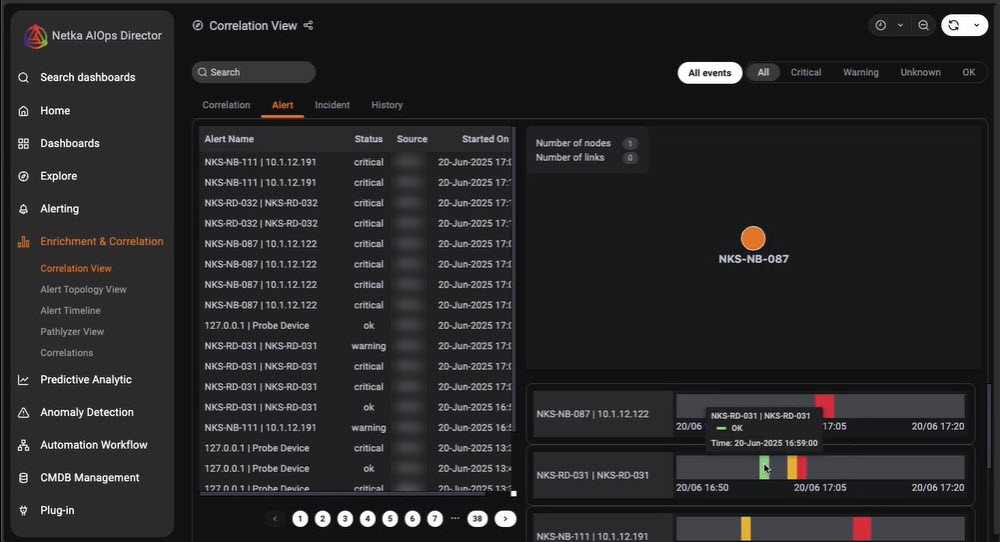Select the NKS-RD-031 row with warning status
The image size is (1000, 542).
pos(357,346)
